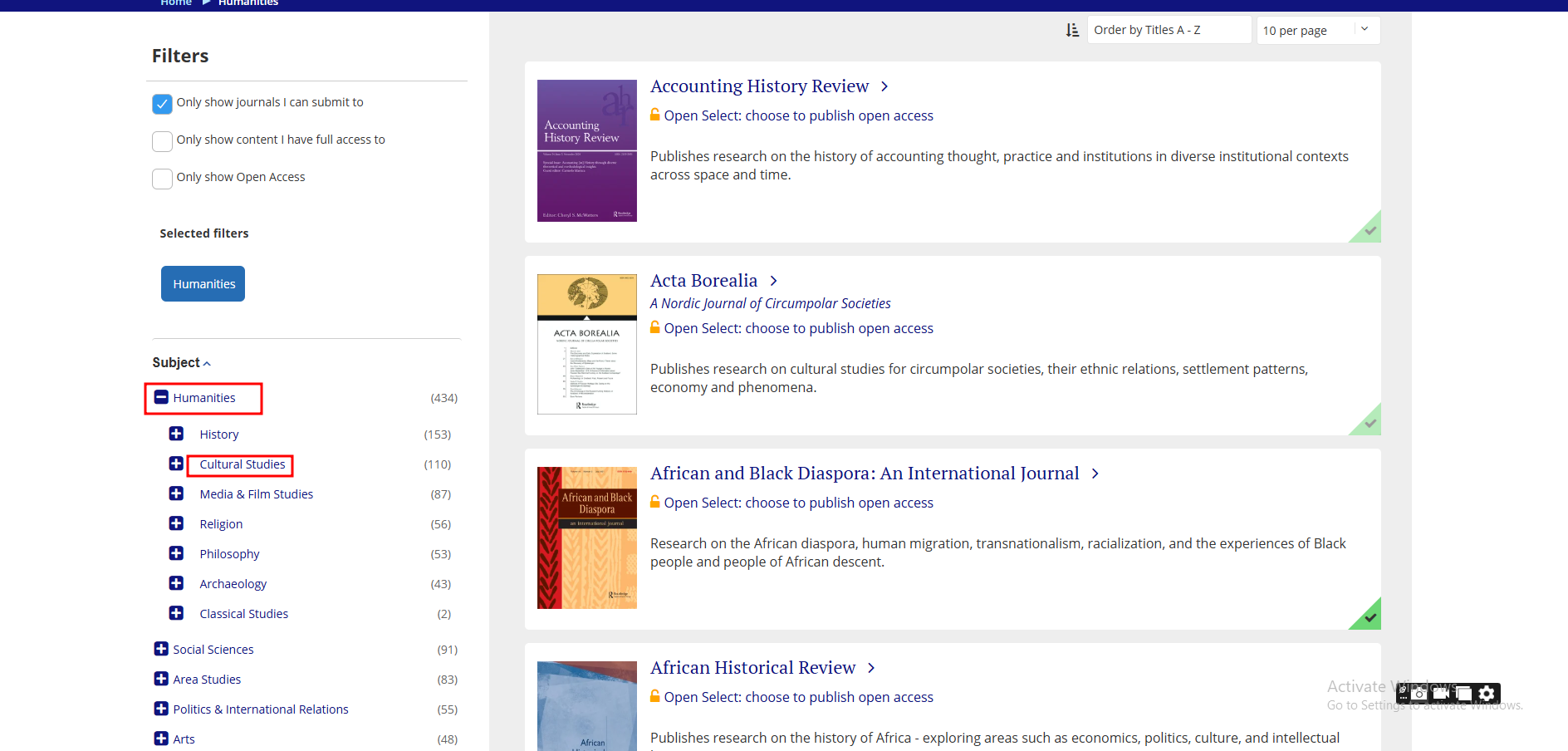The height and width of the screenshot is (751, 1568).
Task: Enable Only show content I have full access to
Action: coord(162,140)
